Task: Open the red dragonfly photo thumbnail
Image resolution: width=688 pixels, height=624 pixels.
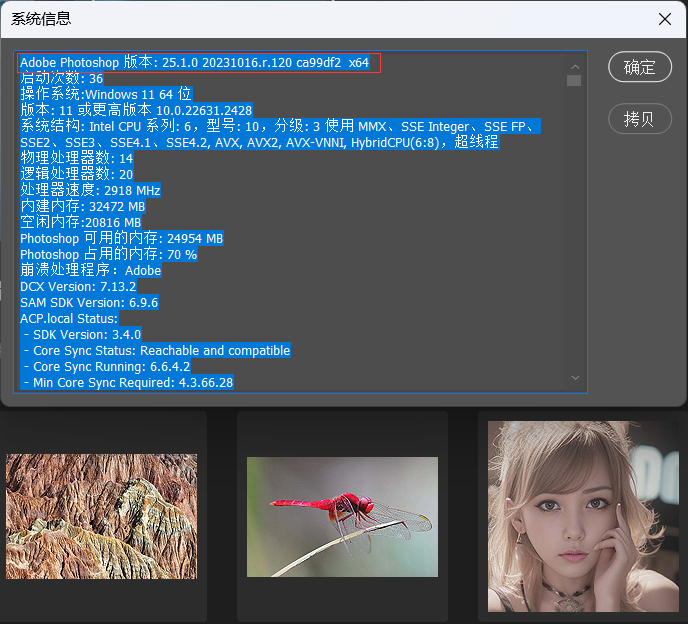Action: point(342,517)
